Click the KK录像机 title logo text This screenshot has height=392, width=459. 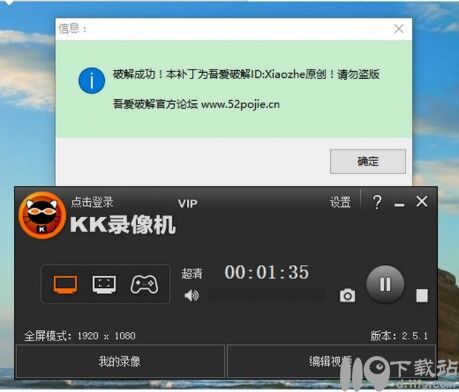click(x=123, y=224)
